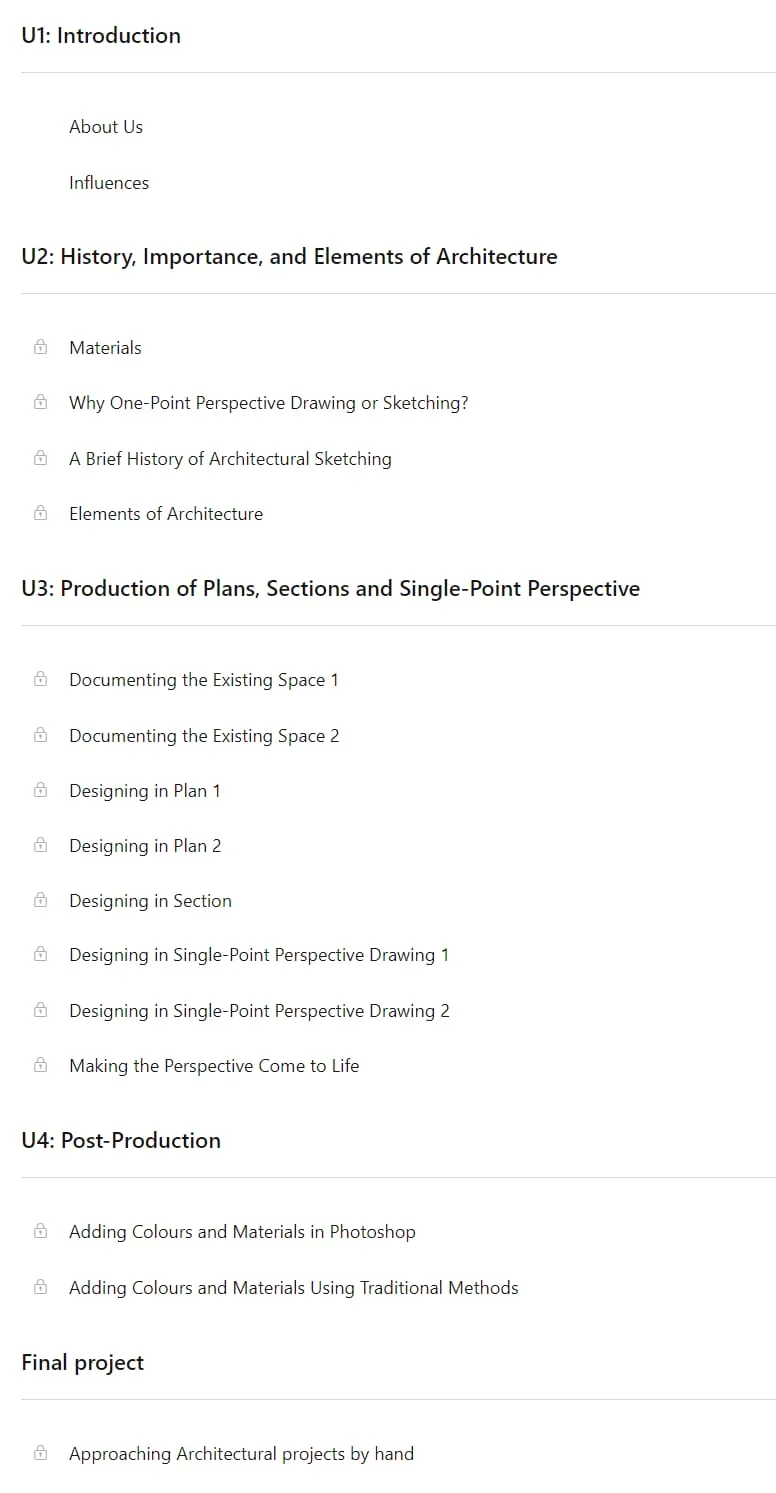This screenshot has height=1493, width=776.
Task: Select Designing in Single-Point Perspective Drawing 1
Action: point(259,955)
